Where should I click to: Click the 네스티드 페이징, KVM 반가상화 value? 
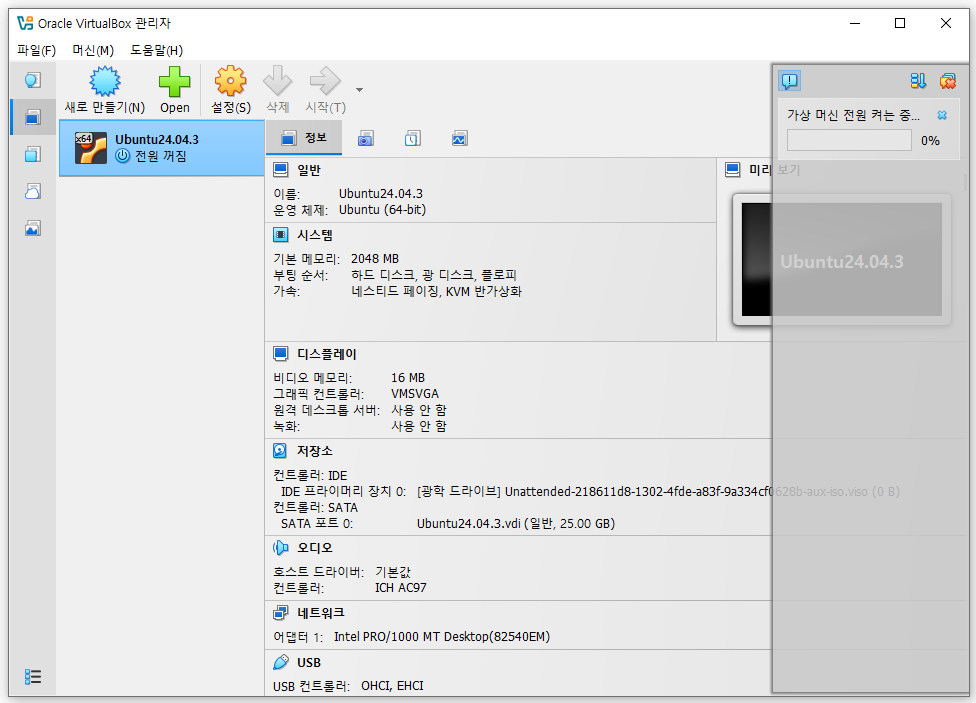(x=436, y=291)
